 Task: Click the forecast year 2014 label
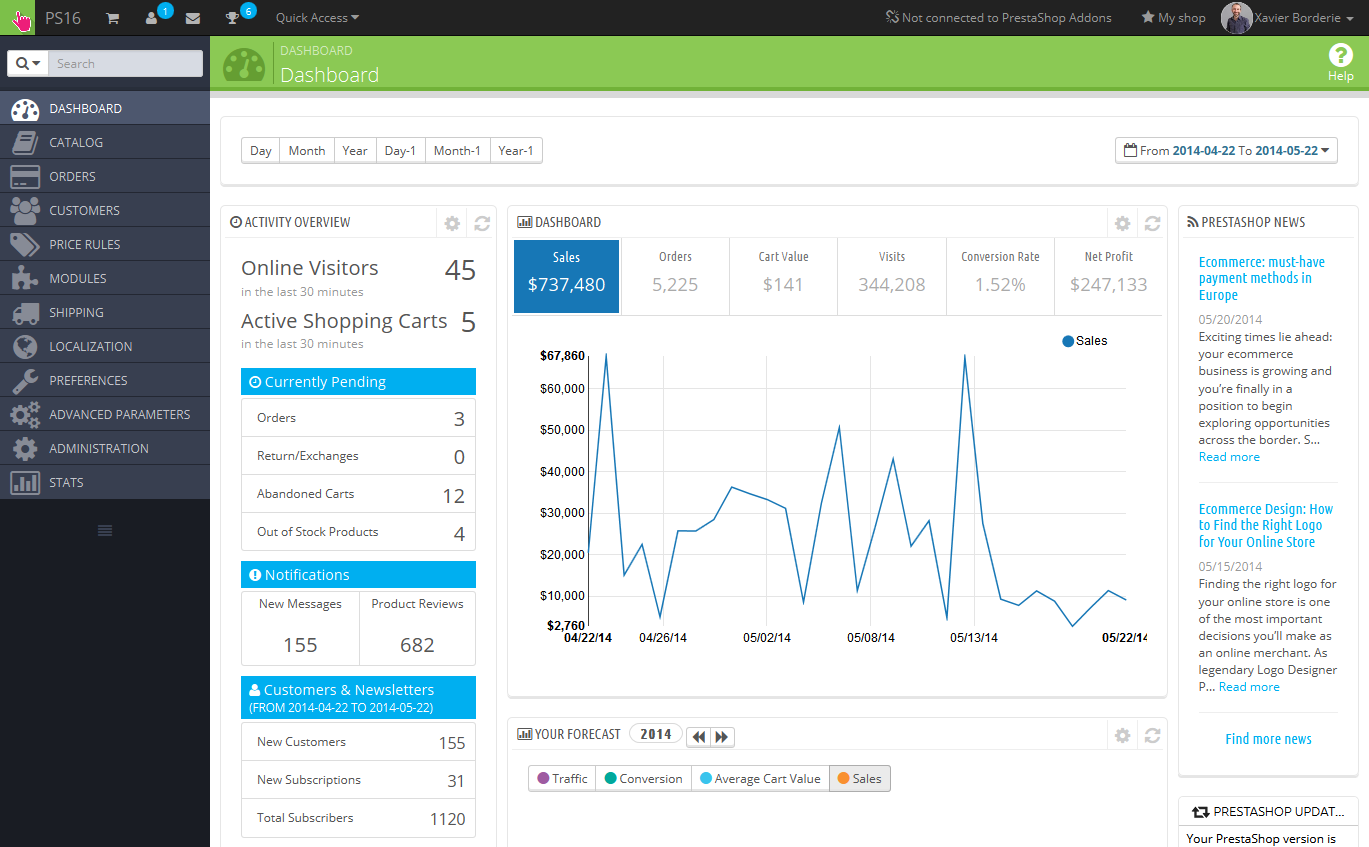656,734
